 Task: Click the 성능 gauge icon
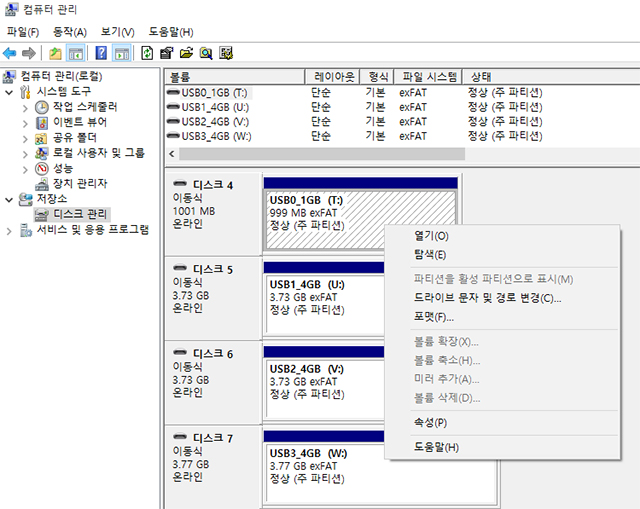41,169
